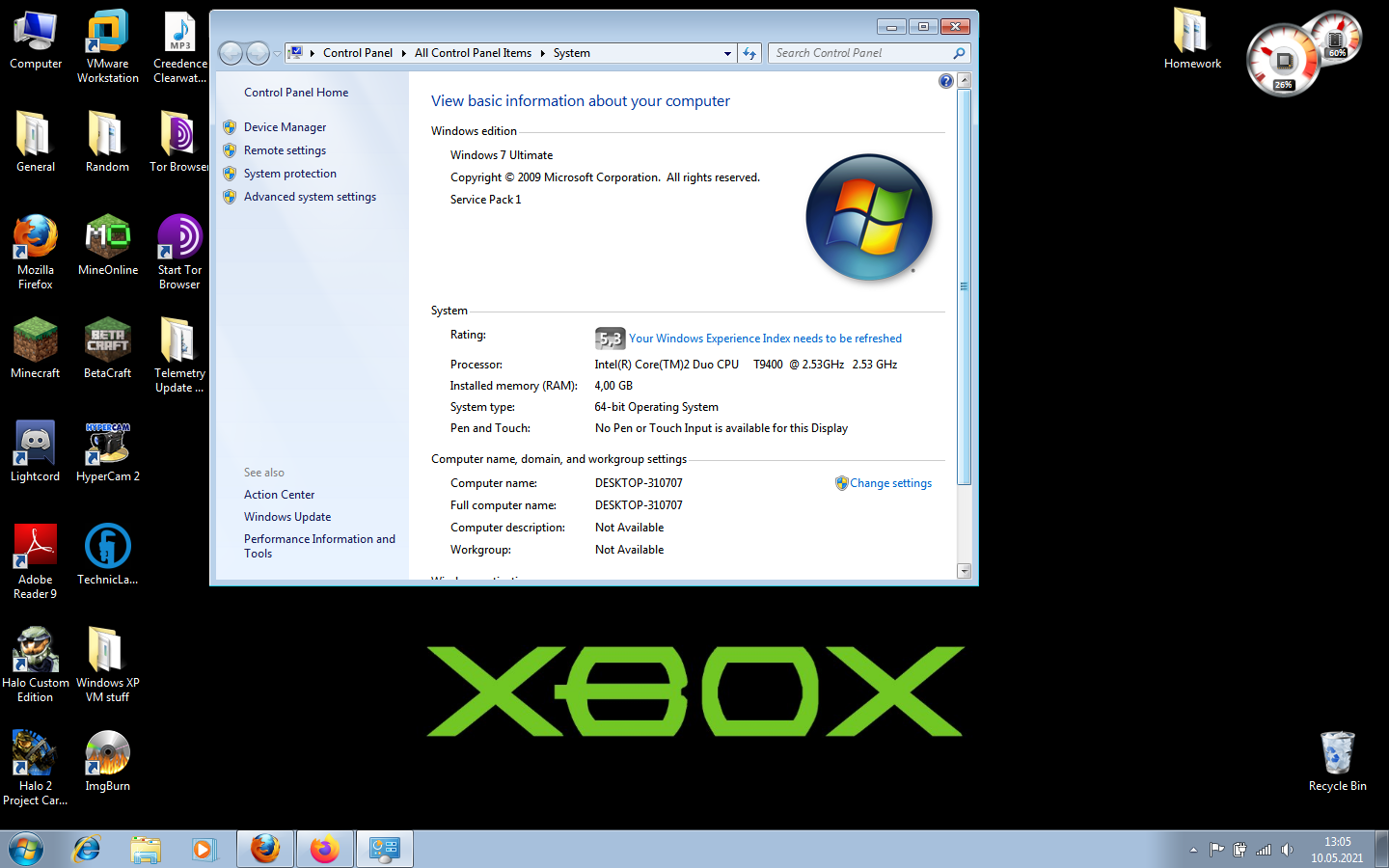Click the Back navigation arrow

tap(231, 54)
